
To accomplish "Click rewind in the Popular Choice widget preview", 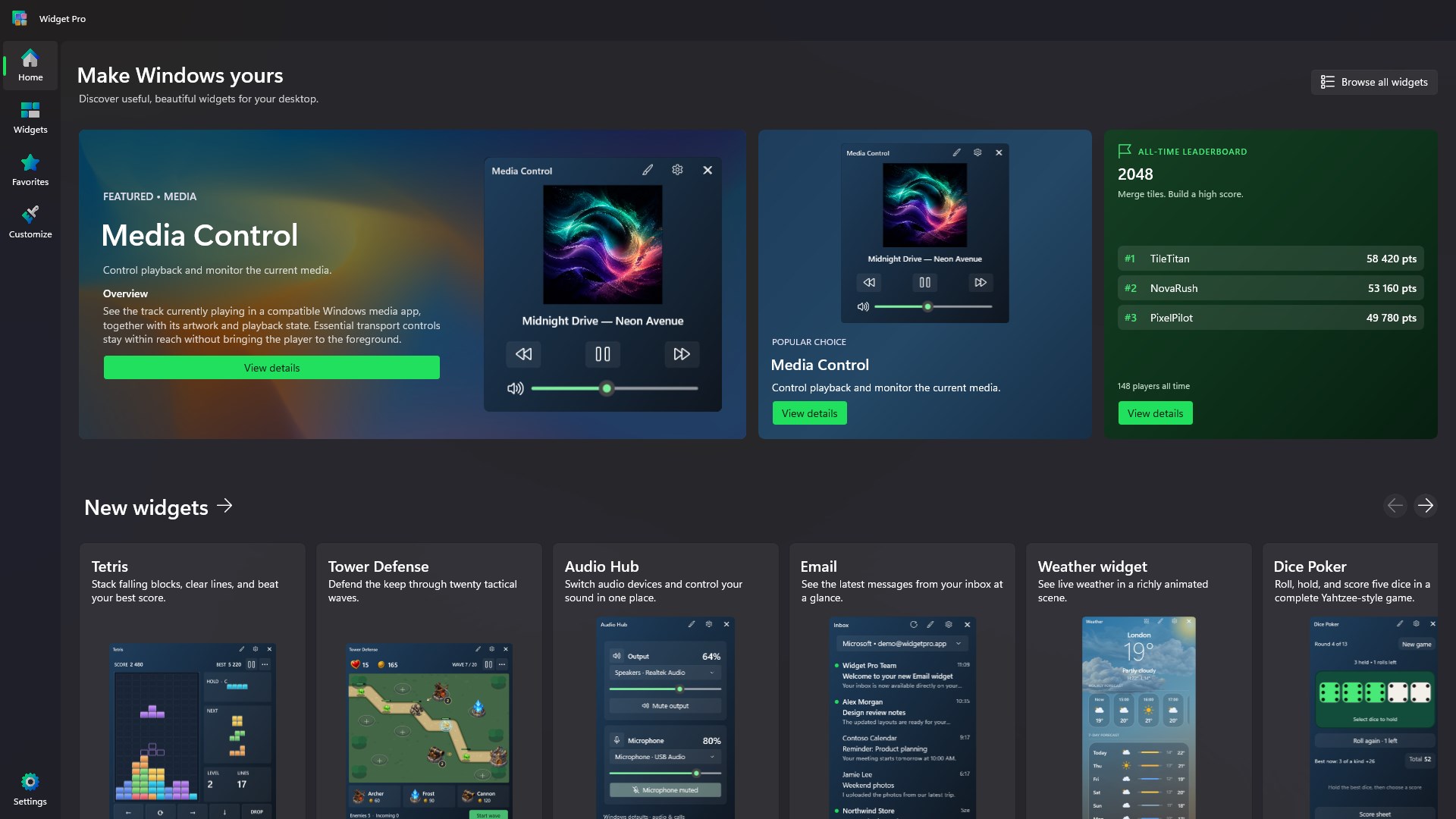I will 869,282.
